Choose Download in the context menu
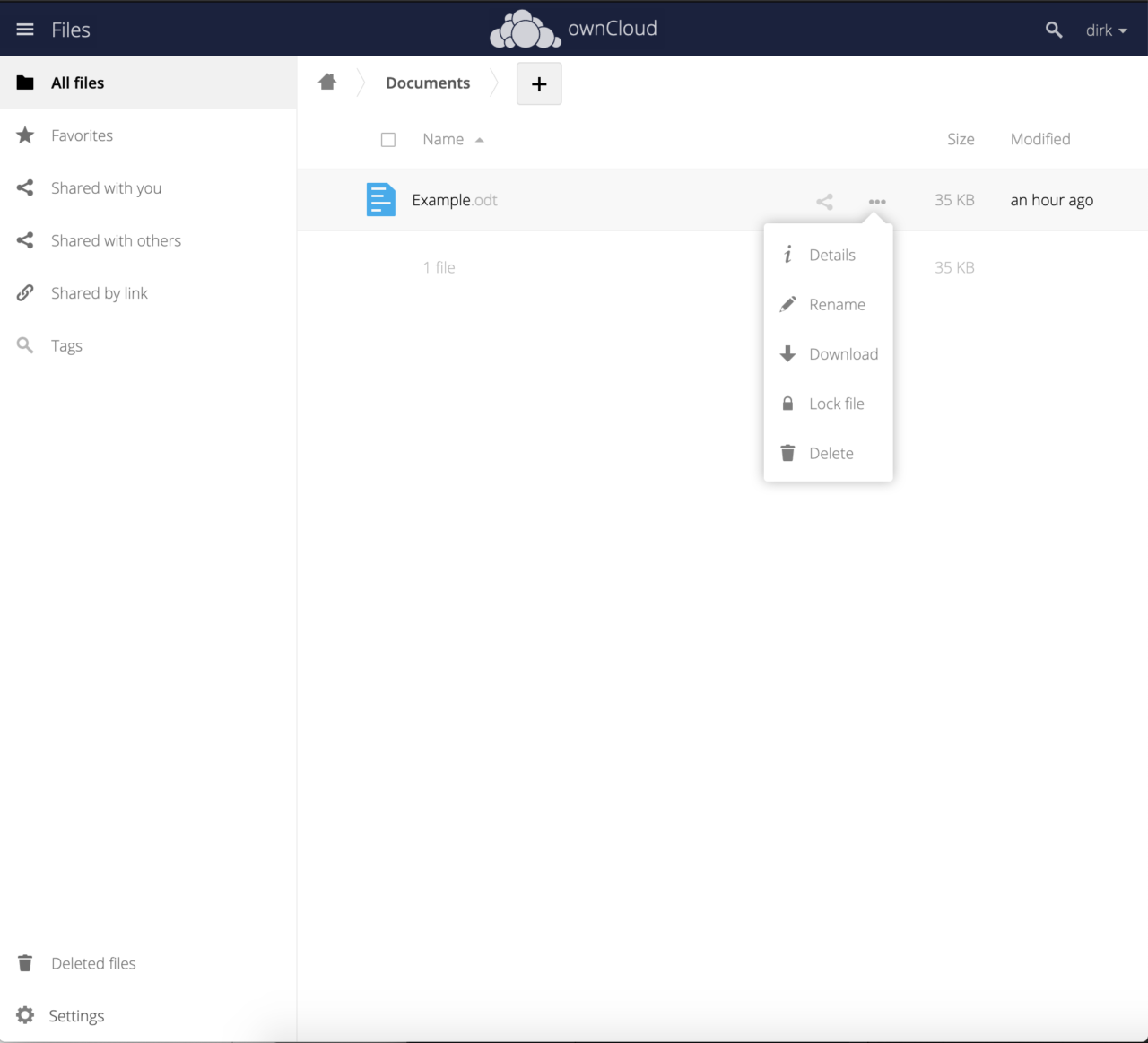 (842, 354)
